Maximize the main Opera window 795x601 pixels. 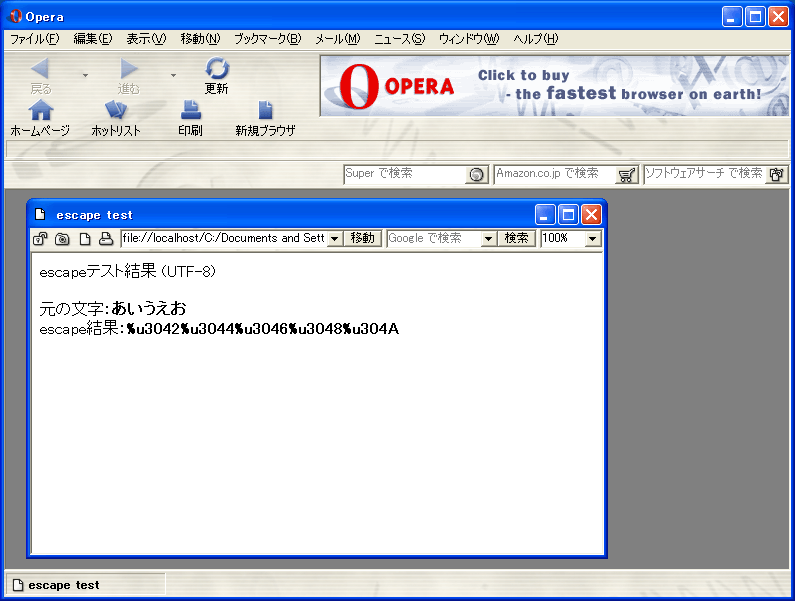[x=755, y=17]
